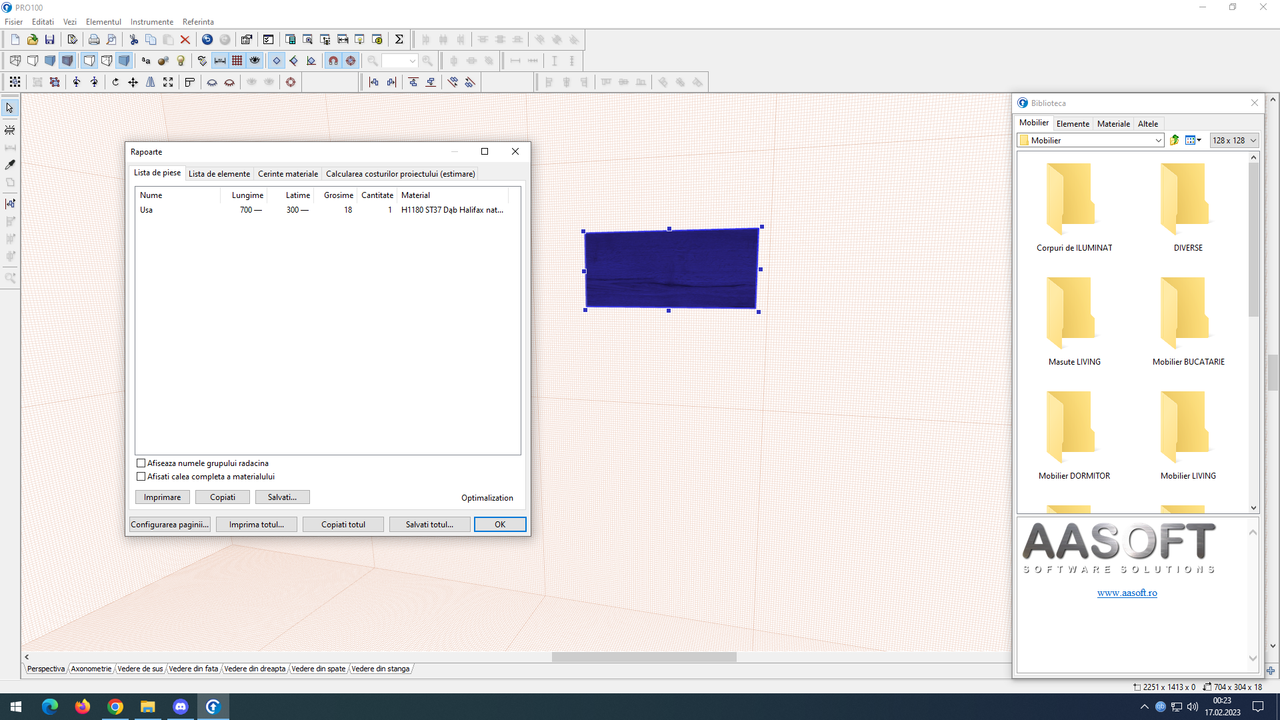Image resolution: width=1280 pixels, height=720 pixels.
Task: Open a project with the folder icon
Action: (32, 40)
